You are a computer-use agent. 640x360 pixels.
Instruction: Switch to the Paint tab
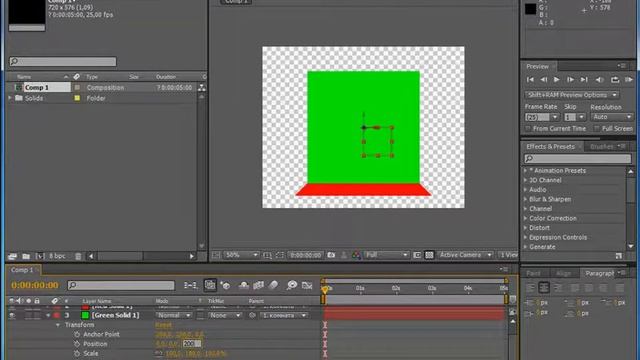(533, 273)
